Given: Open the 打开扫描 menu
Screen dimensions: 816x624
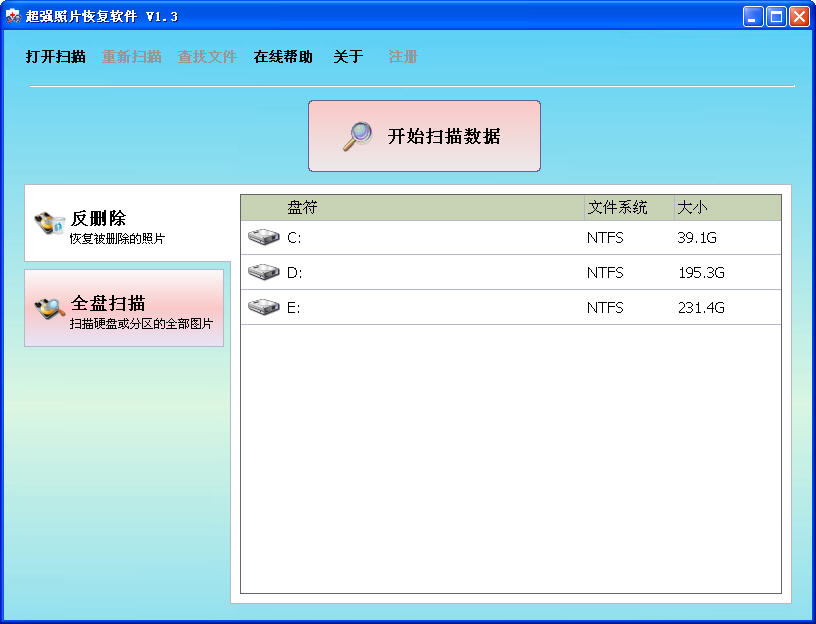Looking at the screenshot, I should [x=55, y=57].
